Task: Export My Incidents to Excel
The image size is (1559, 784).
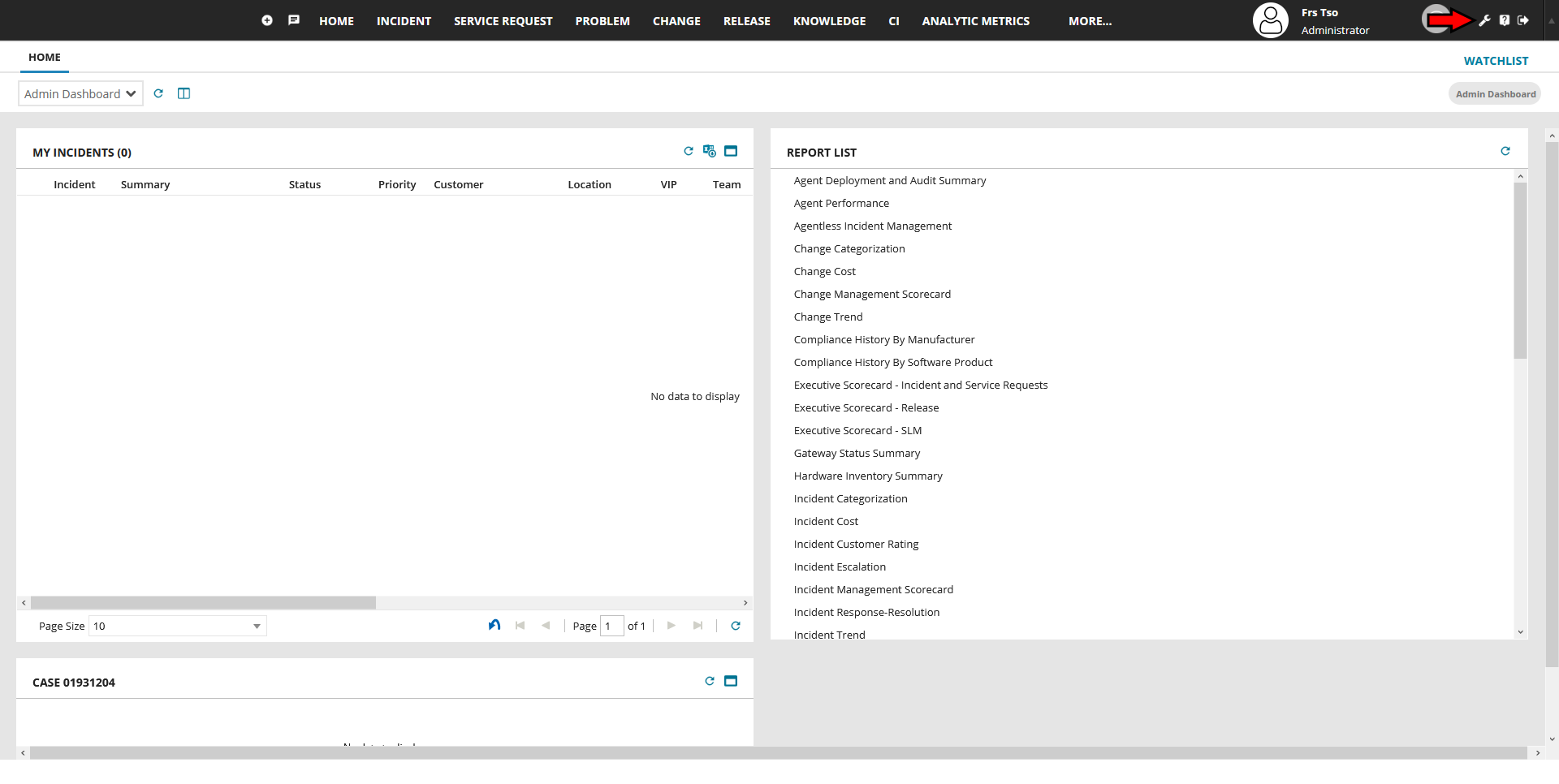Action: [x=709, y=151]
